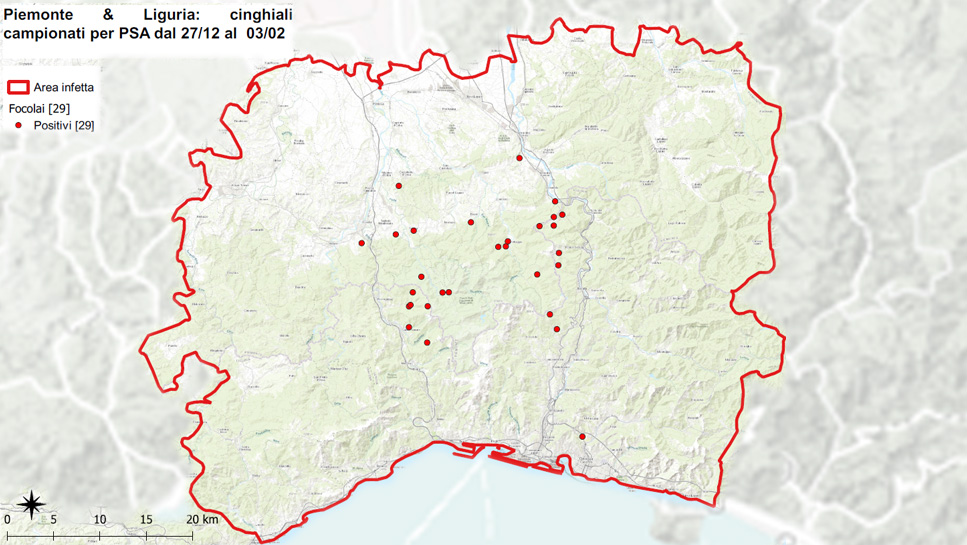Viewport: 967px width, 545px height.
Task: Click the '0' scale bar label
Action: (x=7, y=520)
